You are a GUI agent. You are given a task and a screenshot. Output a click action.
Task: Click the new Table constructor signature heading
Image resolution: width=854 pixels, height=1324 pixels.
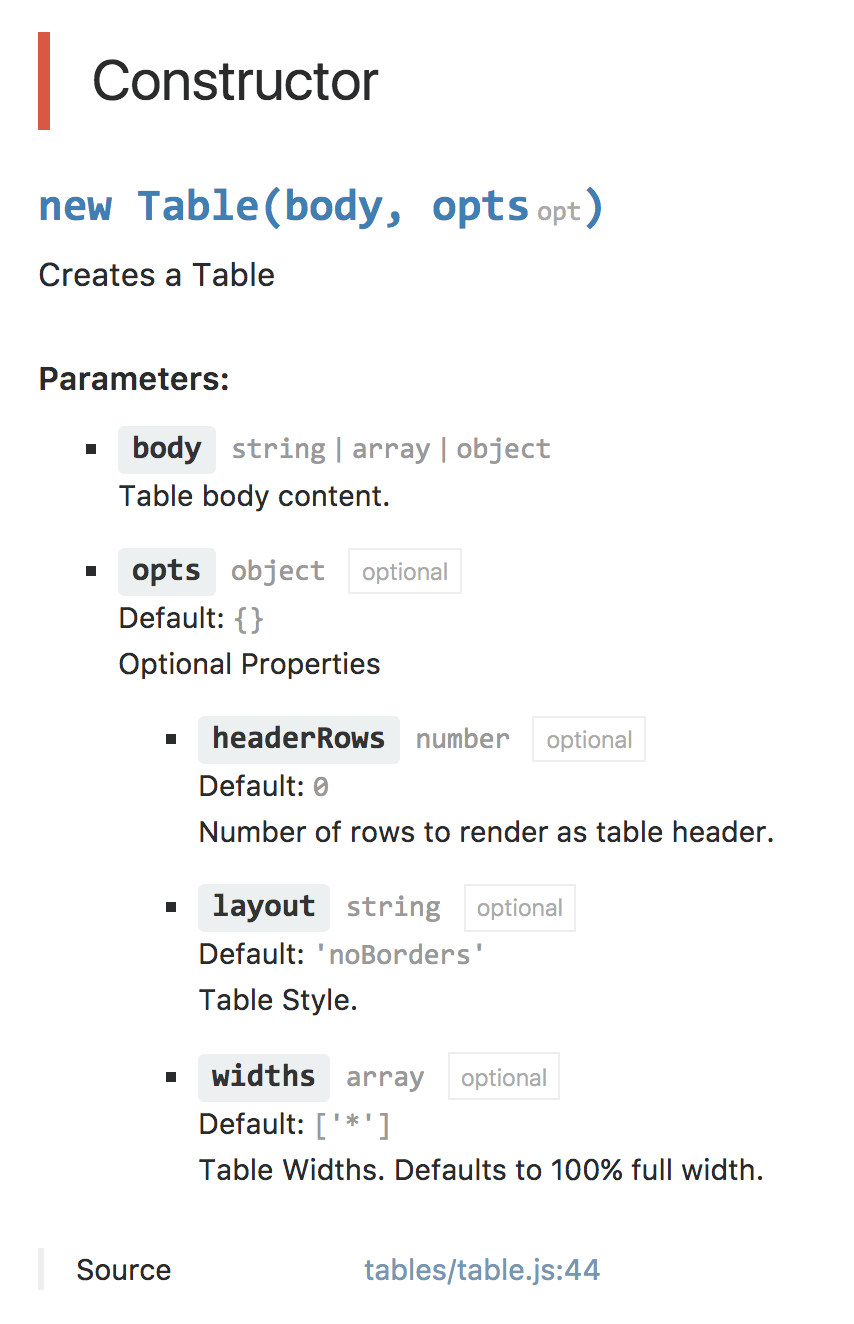pyautogui.click(x=321, y=207)
